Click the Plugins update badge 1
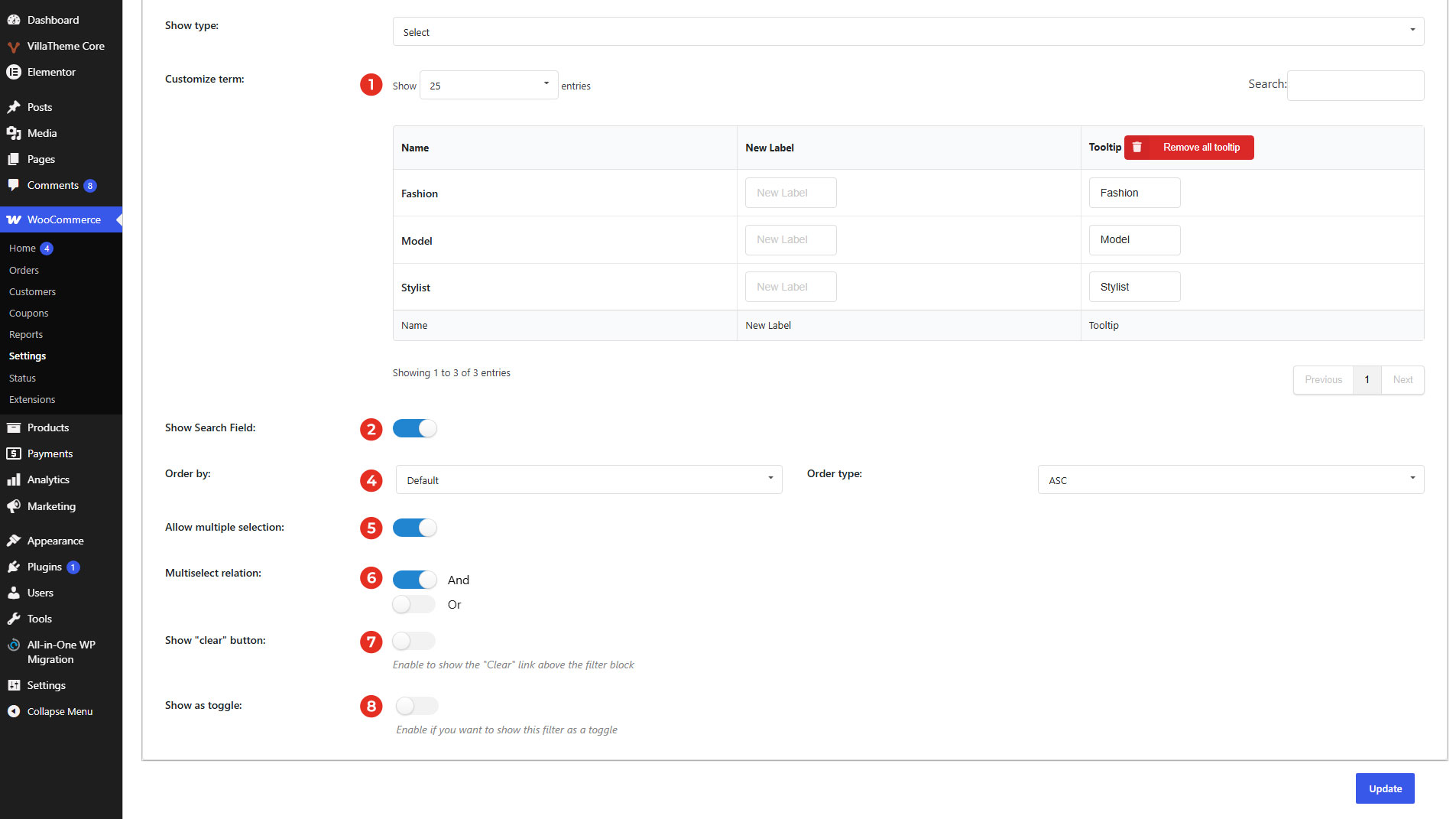 73,567
